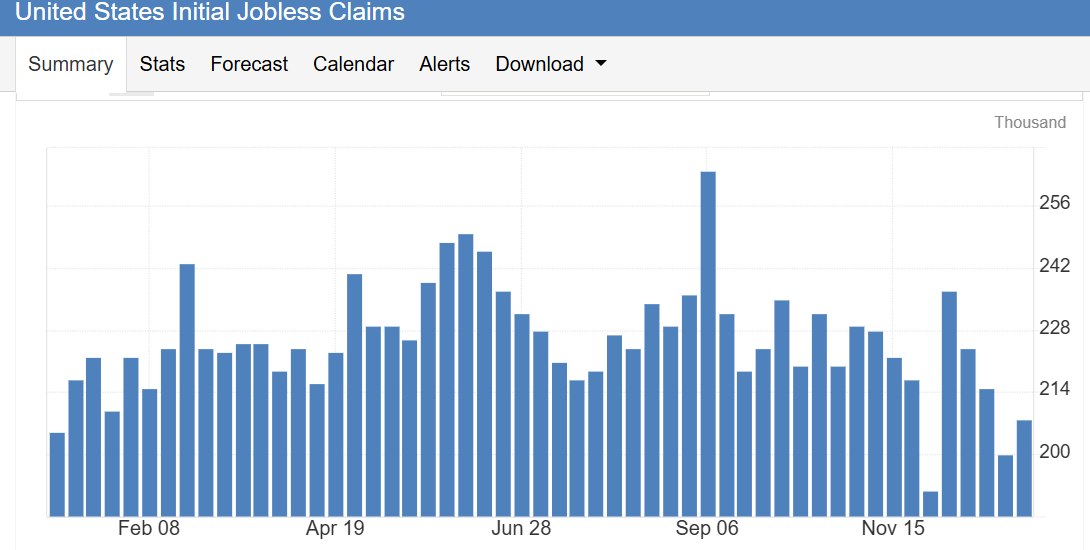Click the 256 y-axis value label
The height and width of the screenshot is (550, 1090).
pos(1055,203)
